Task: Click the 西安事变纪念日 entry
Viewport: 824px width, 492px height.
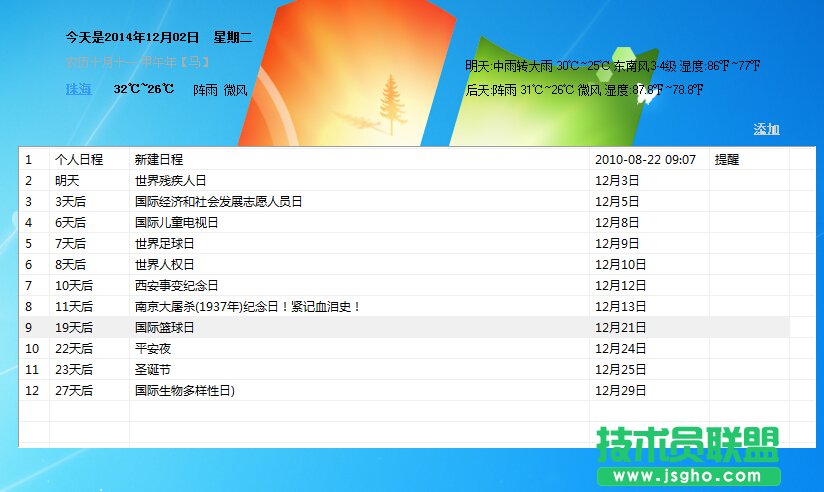Action: (x=176, y=286)
